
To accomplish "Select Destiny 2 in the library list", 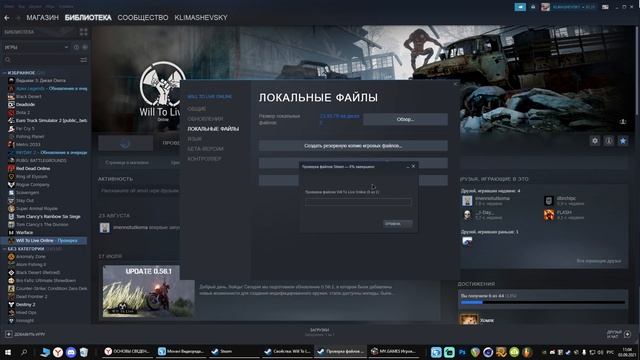I will pyautogui.click(x=25, y=304).
